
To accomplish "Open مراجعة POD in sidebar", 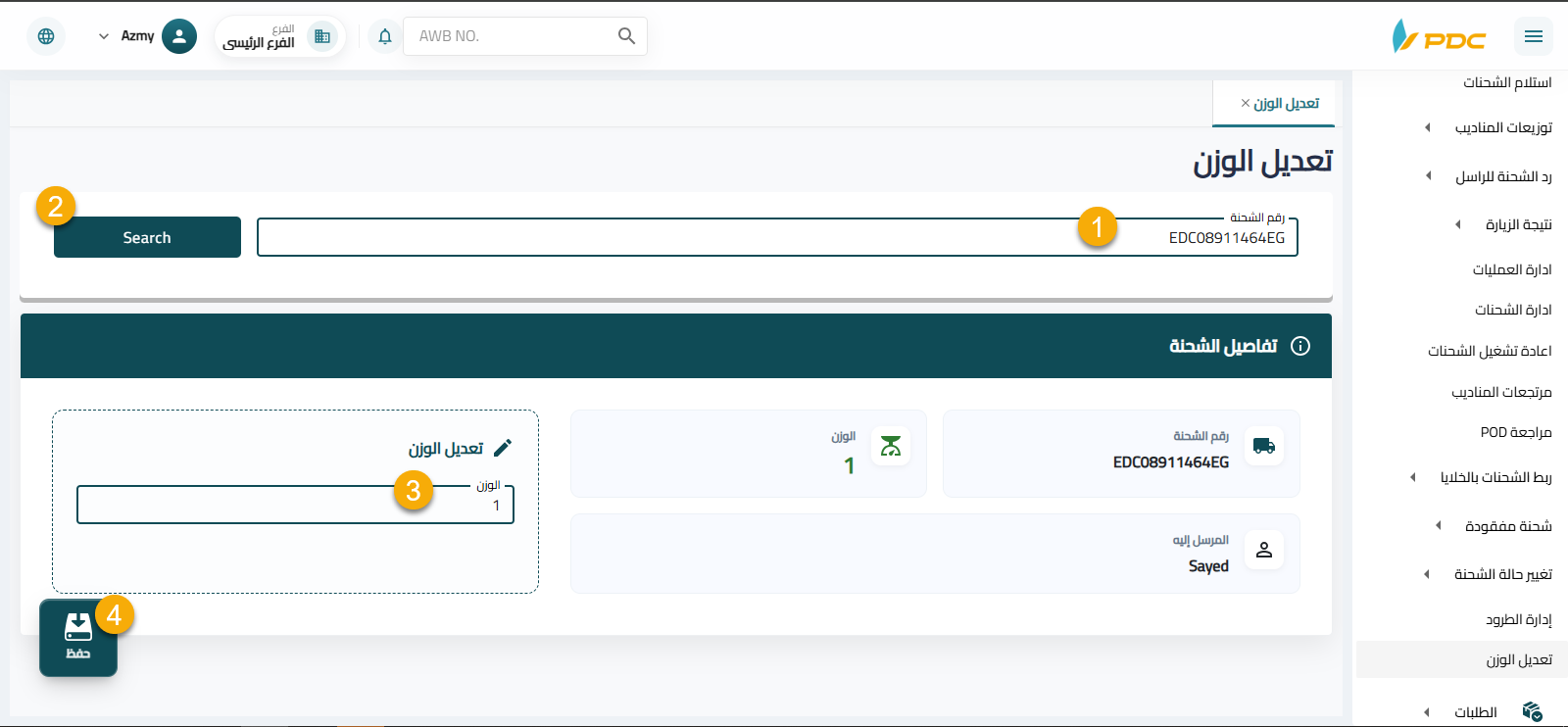I will (x=1516, y=432).
